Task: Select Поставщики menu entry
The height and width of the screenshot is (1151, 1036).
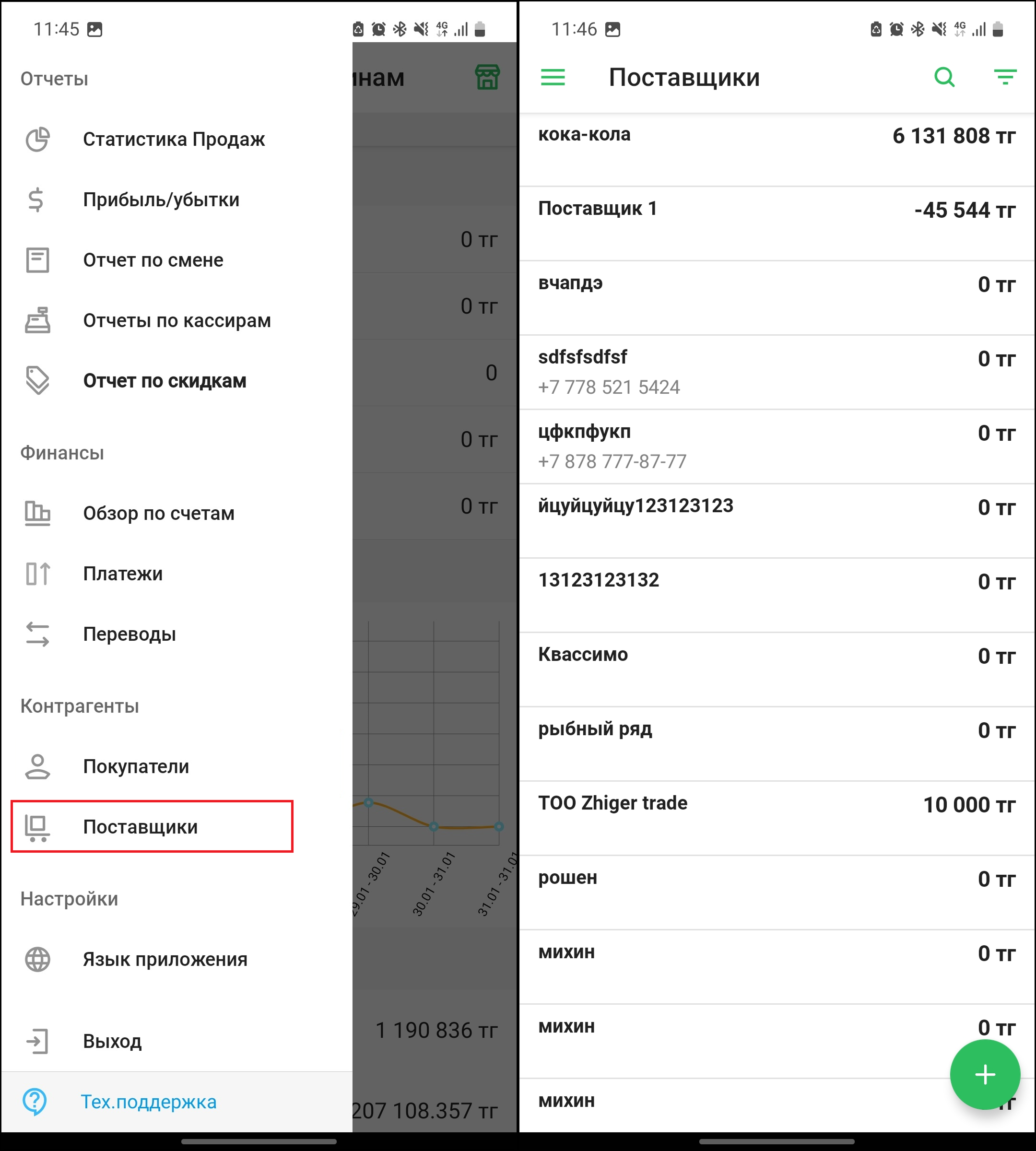Action: tap(140, 826)
